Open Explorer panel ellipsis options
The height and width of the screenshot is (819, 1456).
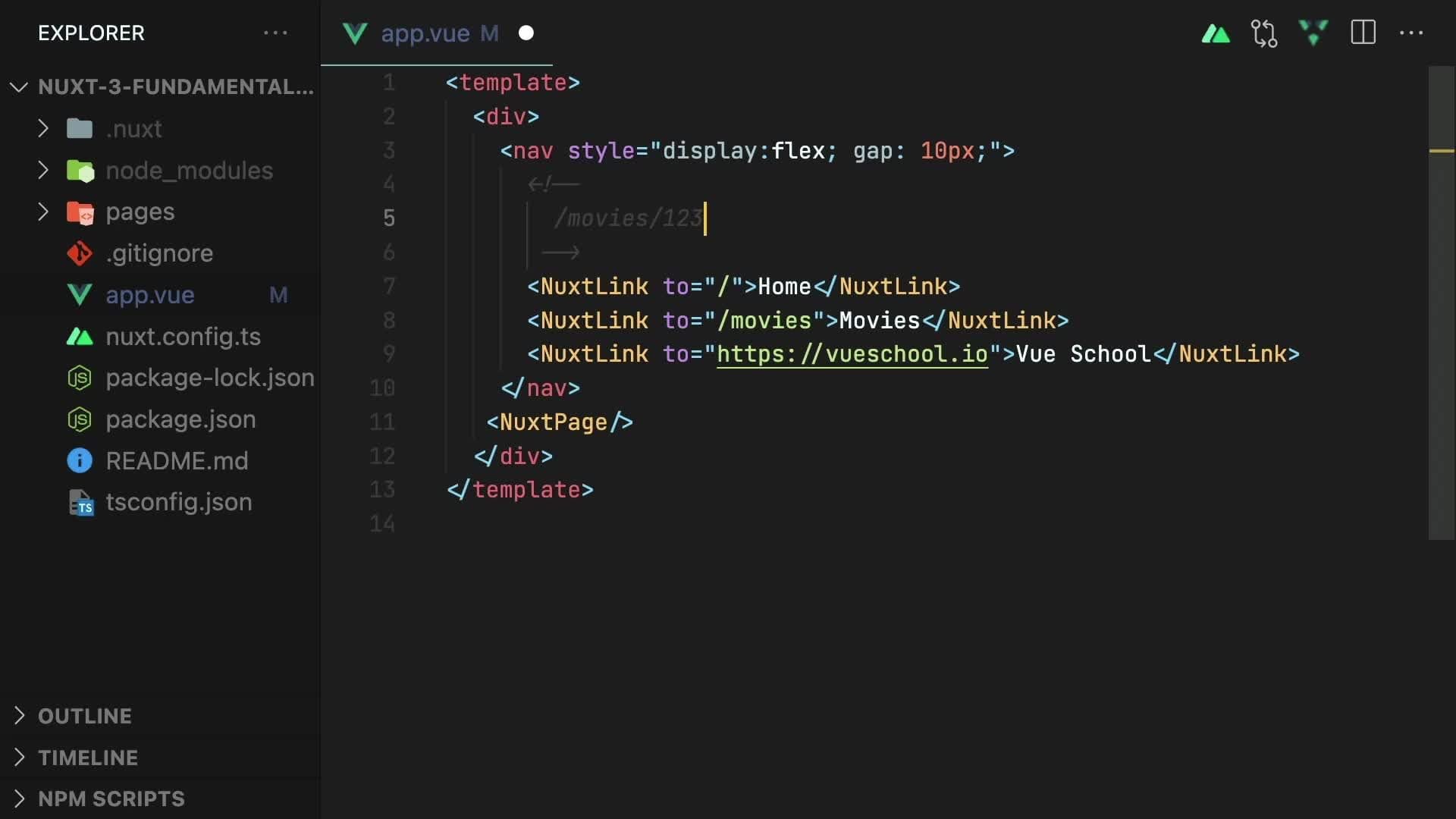(275, 33)
